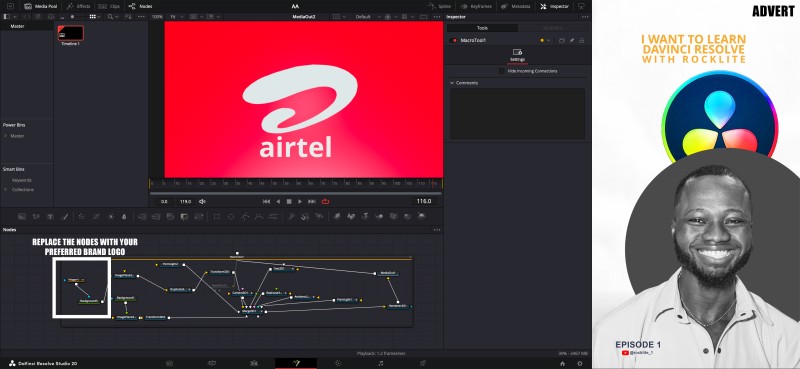This screenshot has width=800, height=369.
Task: Open the Settings tab of MacroTool1
Action: pyautogui.click(x=517, y=55)
